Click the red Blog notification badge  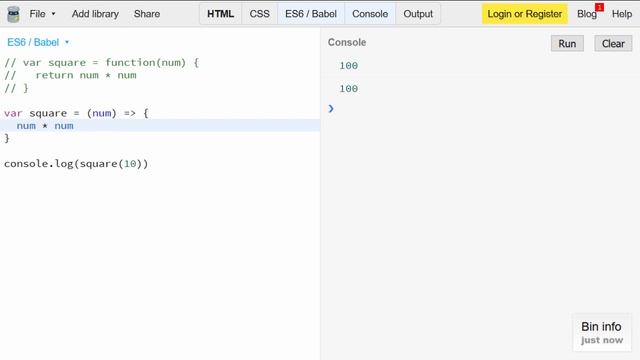point(599,7)
